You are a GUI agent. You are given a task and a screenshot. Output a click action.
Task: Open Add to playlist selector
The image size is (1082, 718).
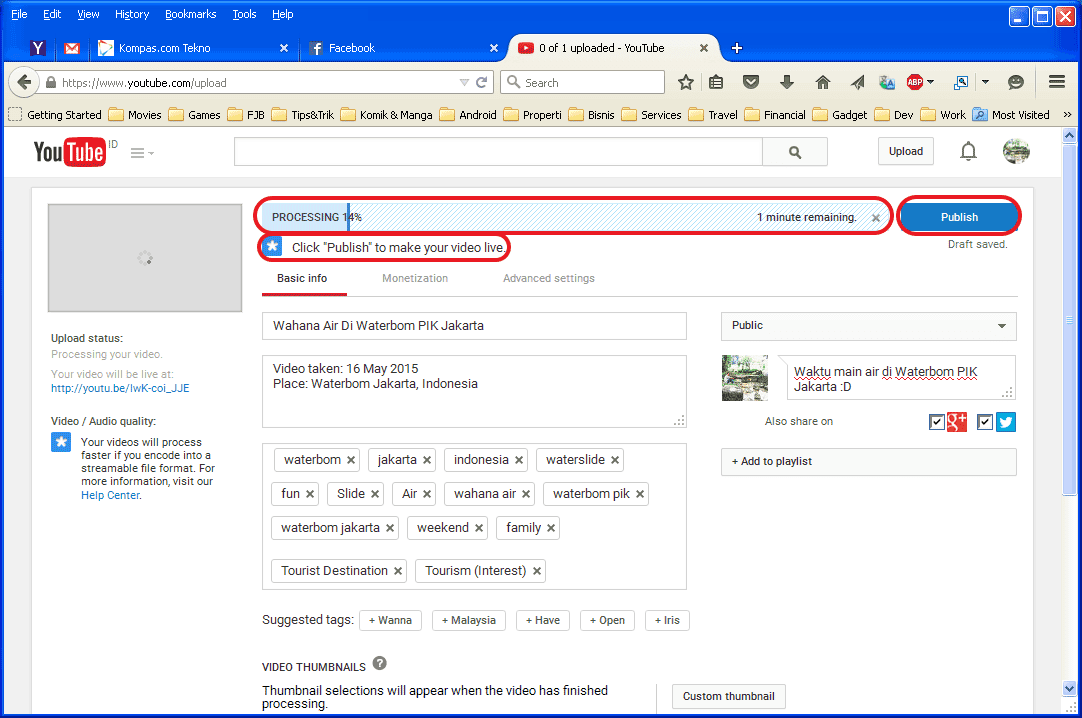[x=869, y=461]
